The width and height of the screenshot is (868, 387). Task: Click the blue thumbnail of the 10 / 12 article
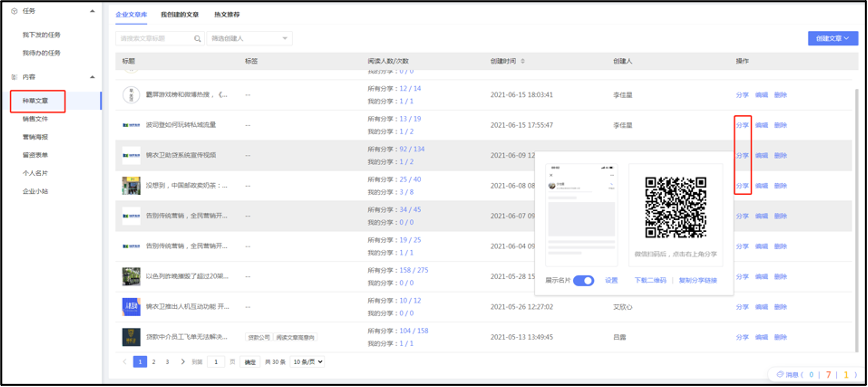point(131,307)
